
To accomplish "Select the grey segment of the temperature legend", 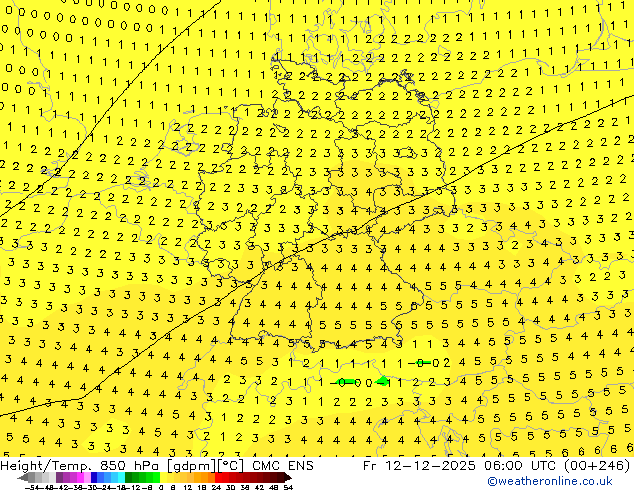I will click(x=42, y=477).
